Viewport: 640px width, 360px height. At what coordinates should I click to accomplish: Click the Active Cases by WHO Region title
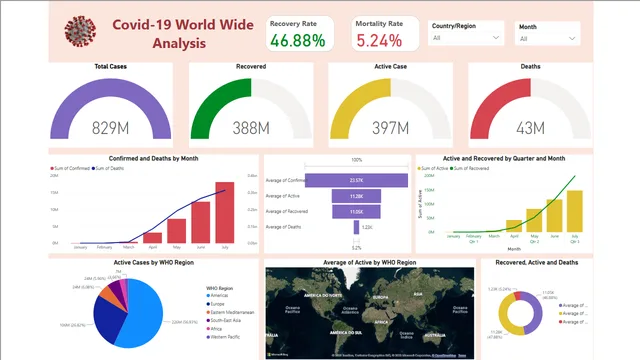coord(153,262)
